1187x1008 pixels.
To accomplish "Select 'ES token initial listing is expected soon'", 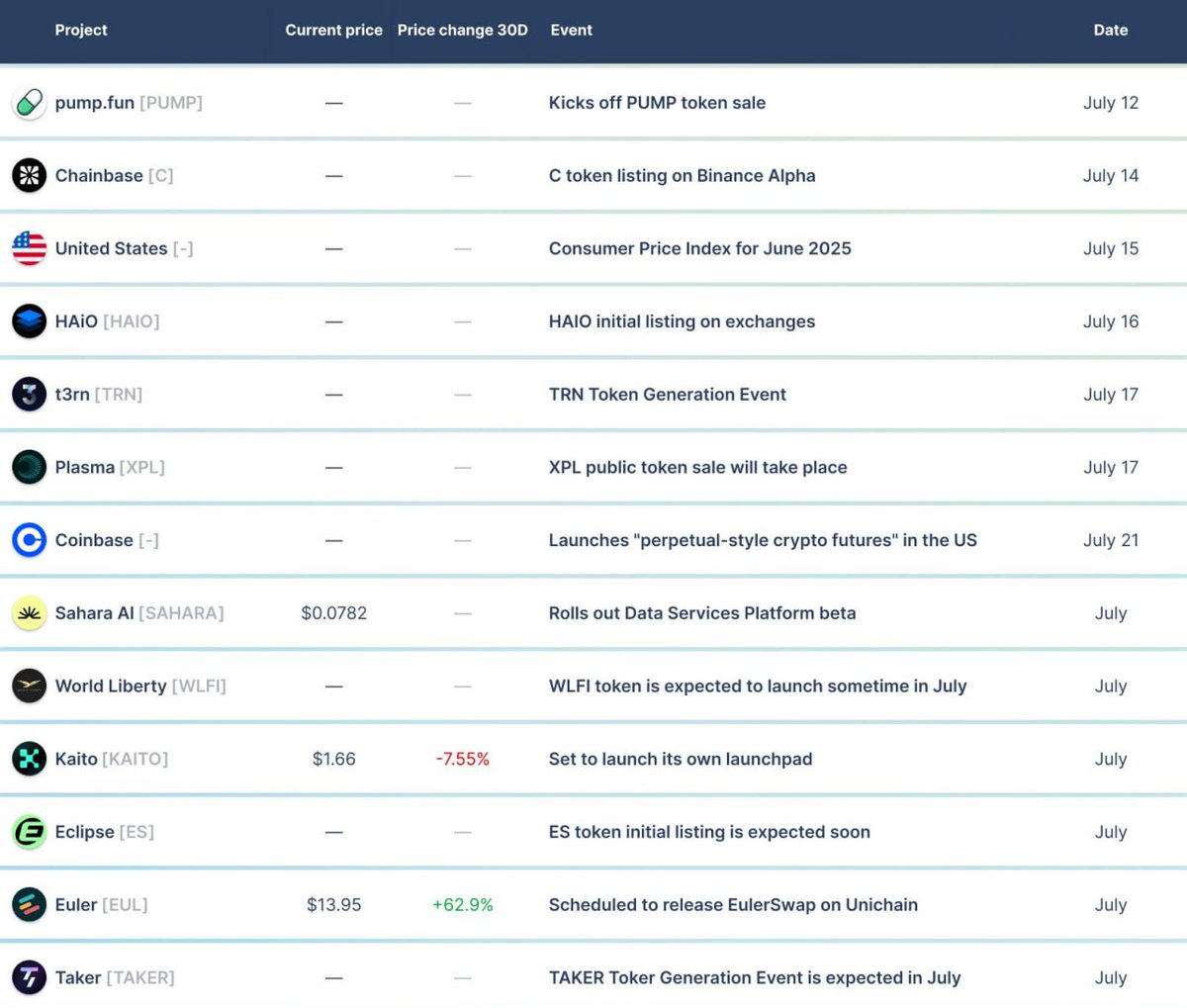I will point(709,832).
